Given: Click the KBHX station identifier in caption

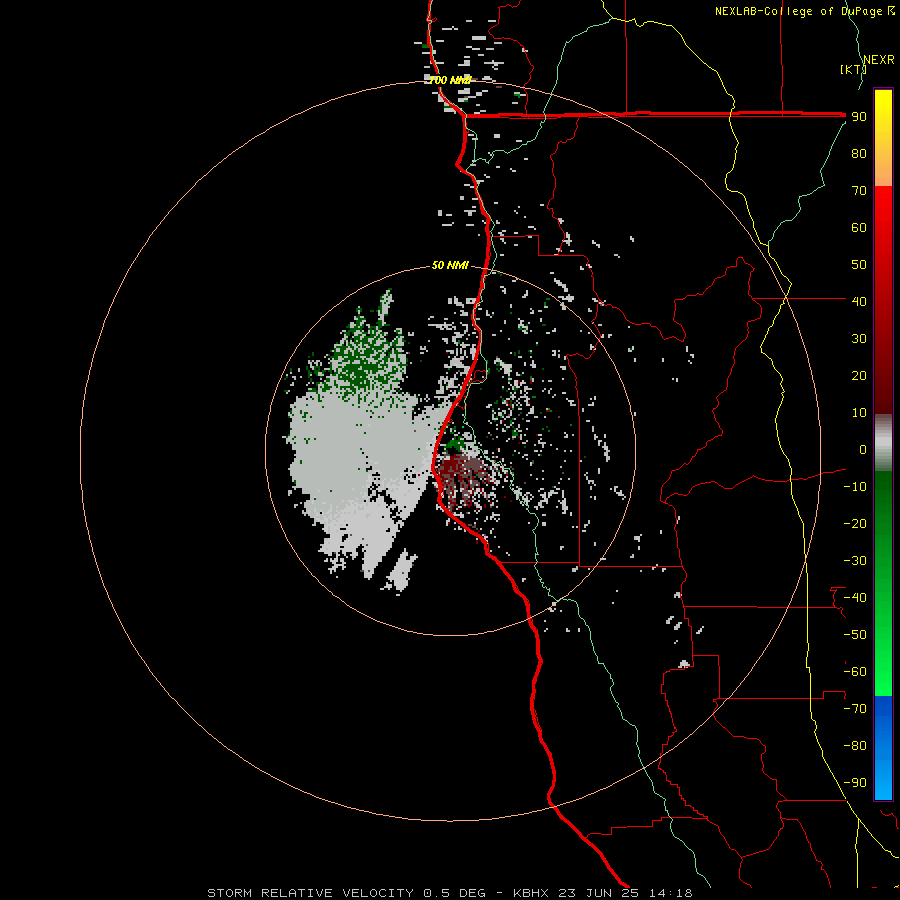Looking at the screenshot, I should [531, 893].
